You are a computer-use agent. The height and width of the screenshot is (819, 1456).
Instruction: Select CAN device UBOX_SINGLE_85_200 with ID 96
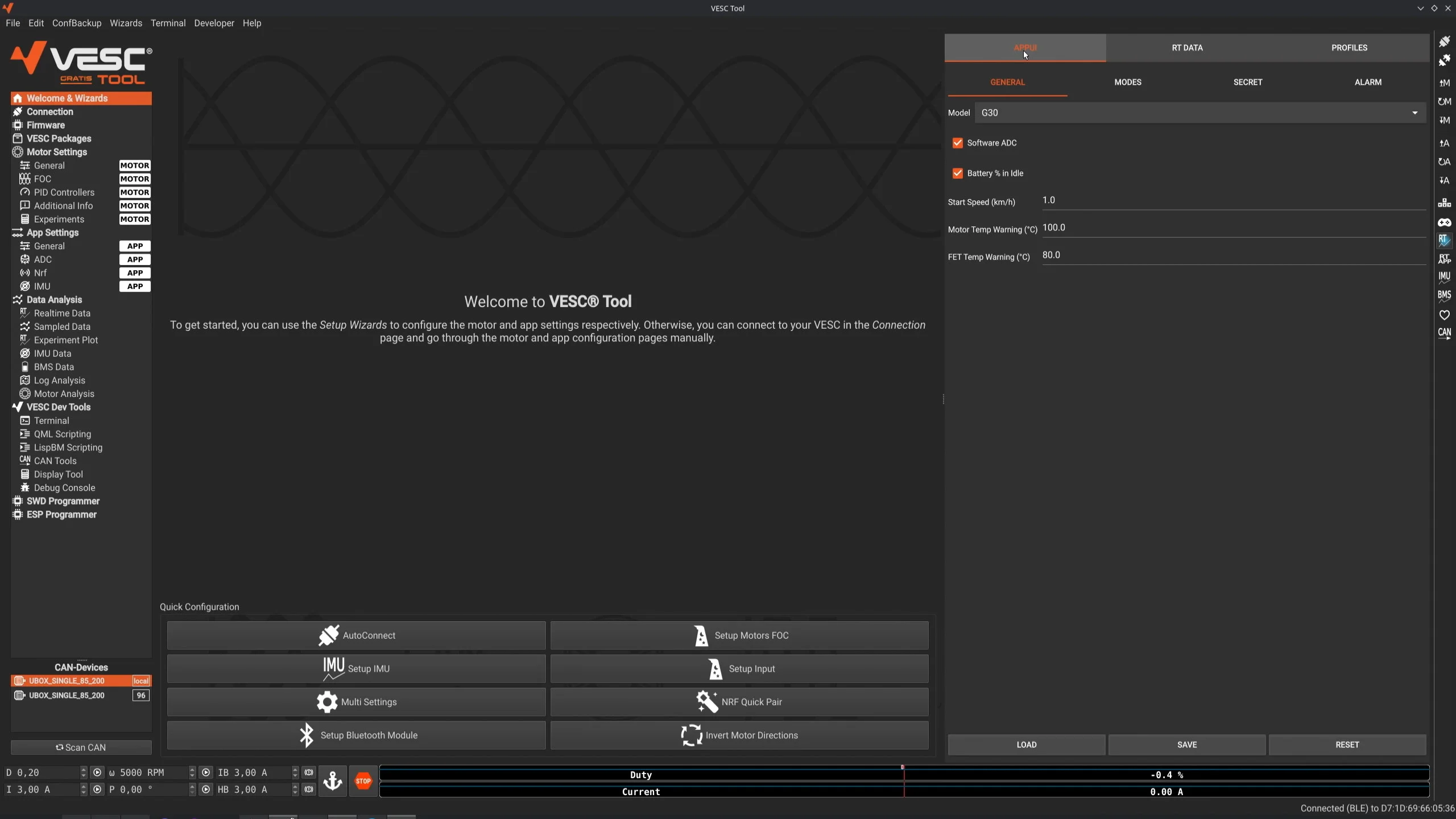[81, 696]
